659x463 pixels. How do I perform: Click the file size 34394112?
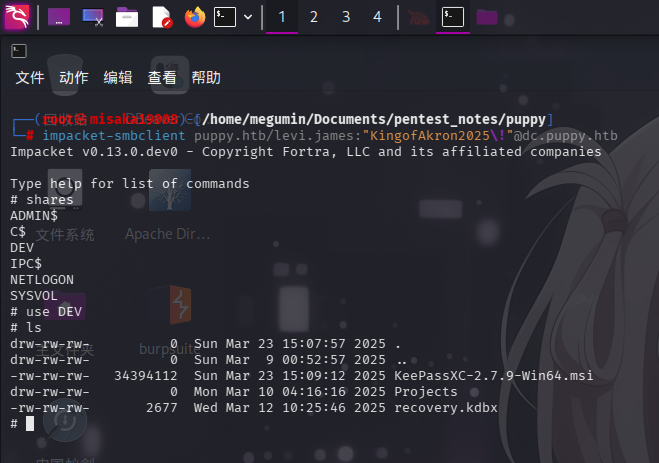click(146, 376)
